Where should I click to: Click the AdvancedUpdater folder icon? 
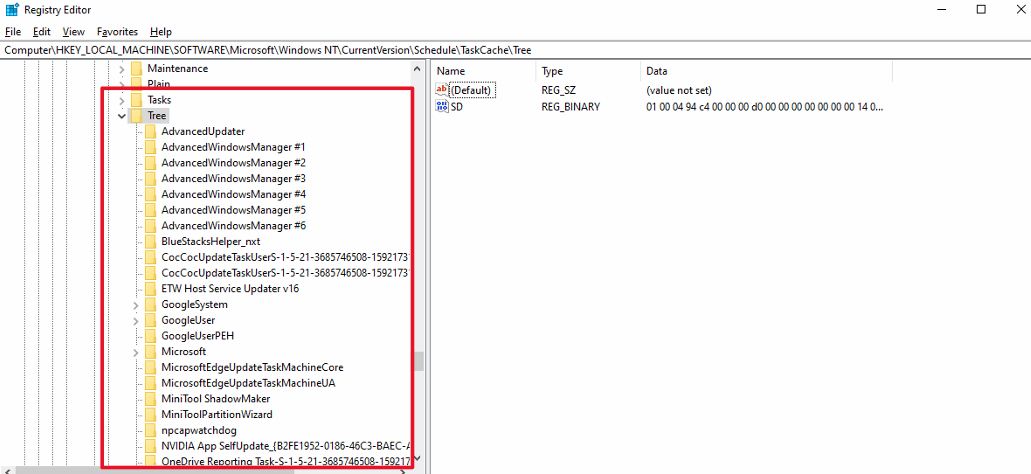pyautogui.click(x=151, y=131)
